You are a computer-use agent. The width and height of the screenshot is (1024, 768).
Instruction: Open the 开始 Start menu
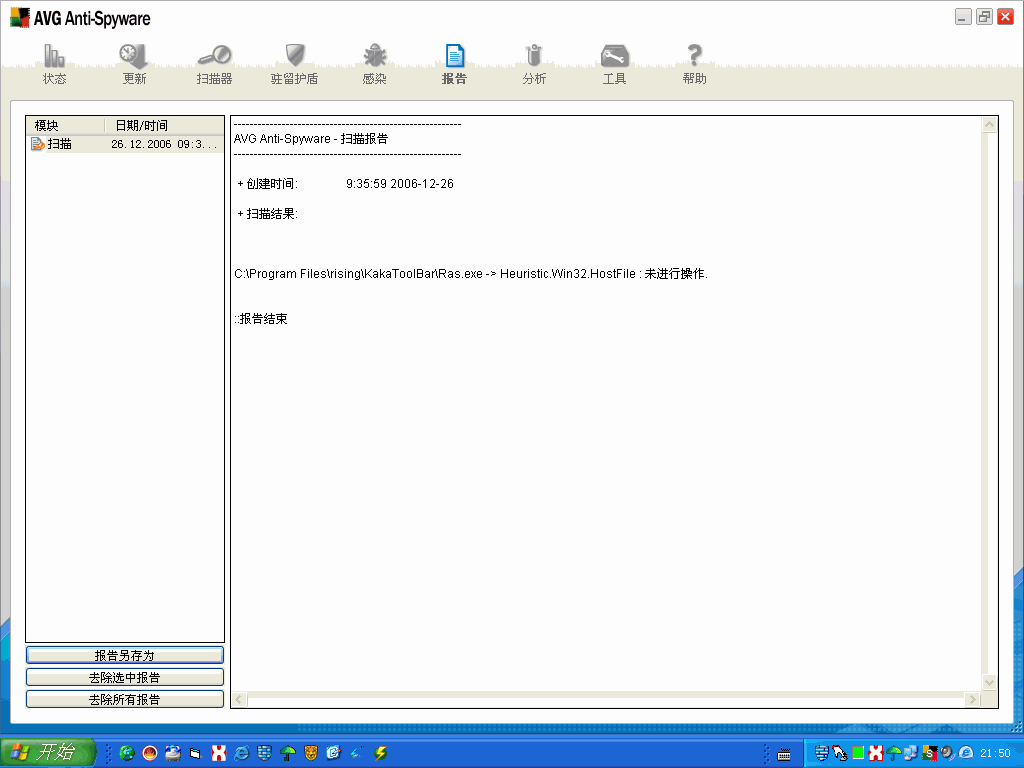(48, 752)
